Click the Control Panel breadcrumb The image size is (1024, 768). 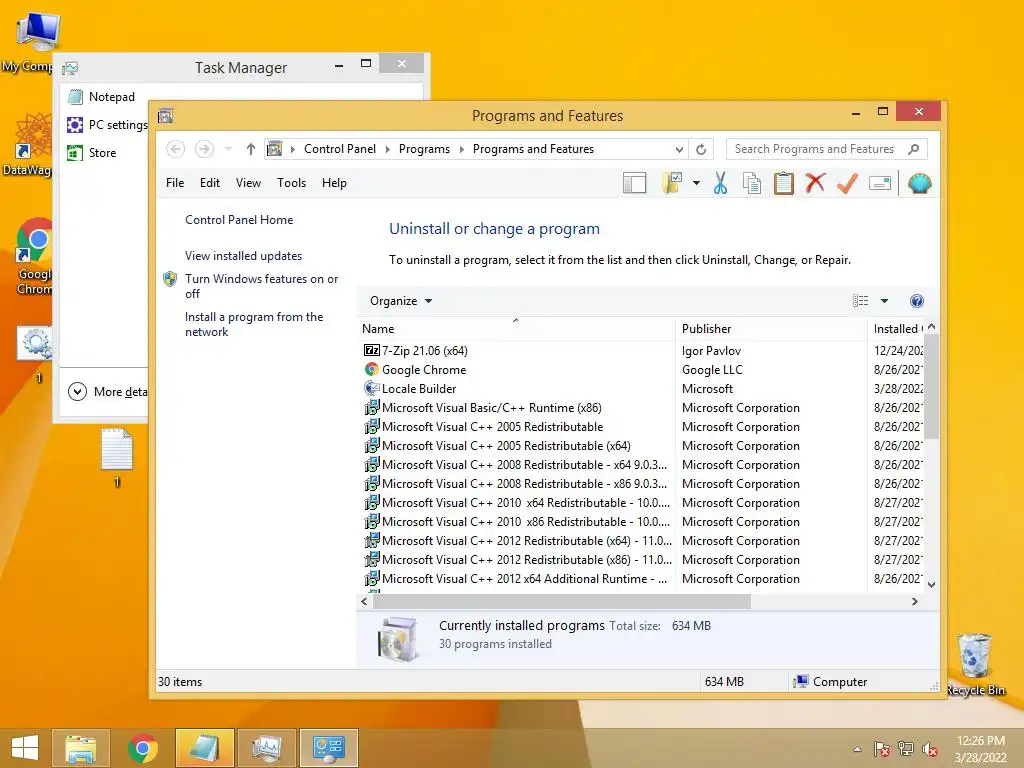pos(340,150)
